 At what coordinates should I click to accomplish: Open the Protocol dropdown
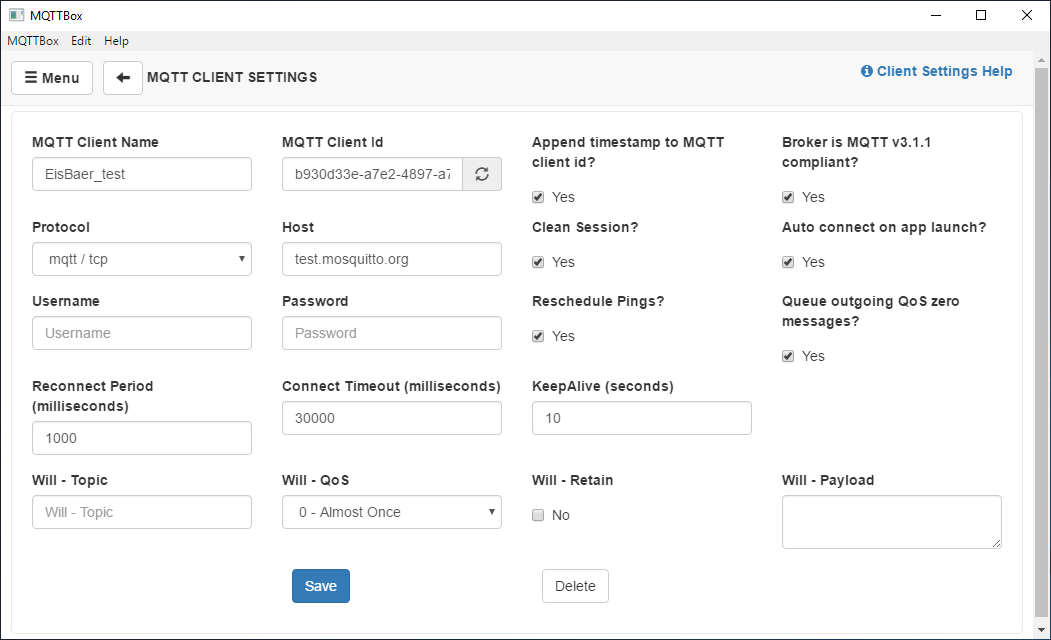tap(142, 259)
